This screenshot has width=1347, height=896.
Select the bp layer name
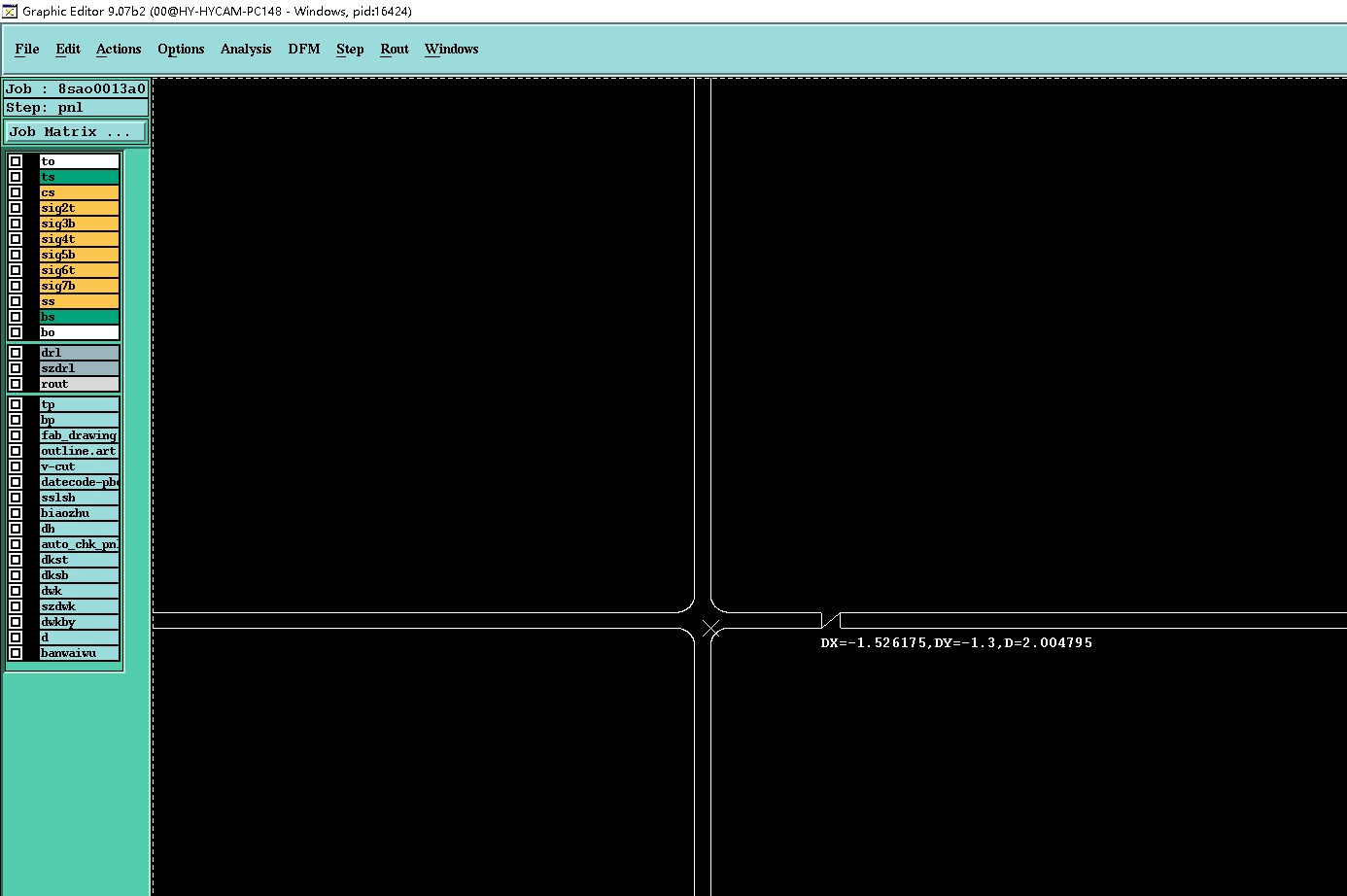coord(79,420)
